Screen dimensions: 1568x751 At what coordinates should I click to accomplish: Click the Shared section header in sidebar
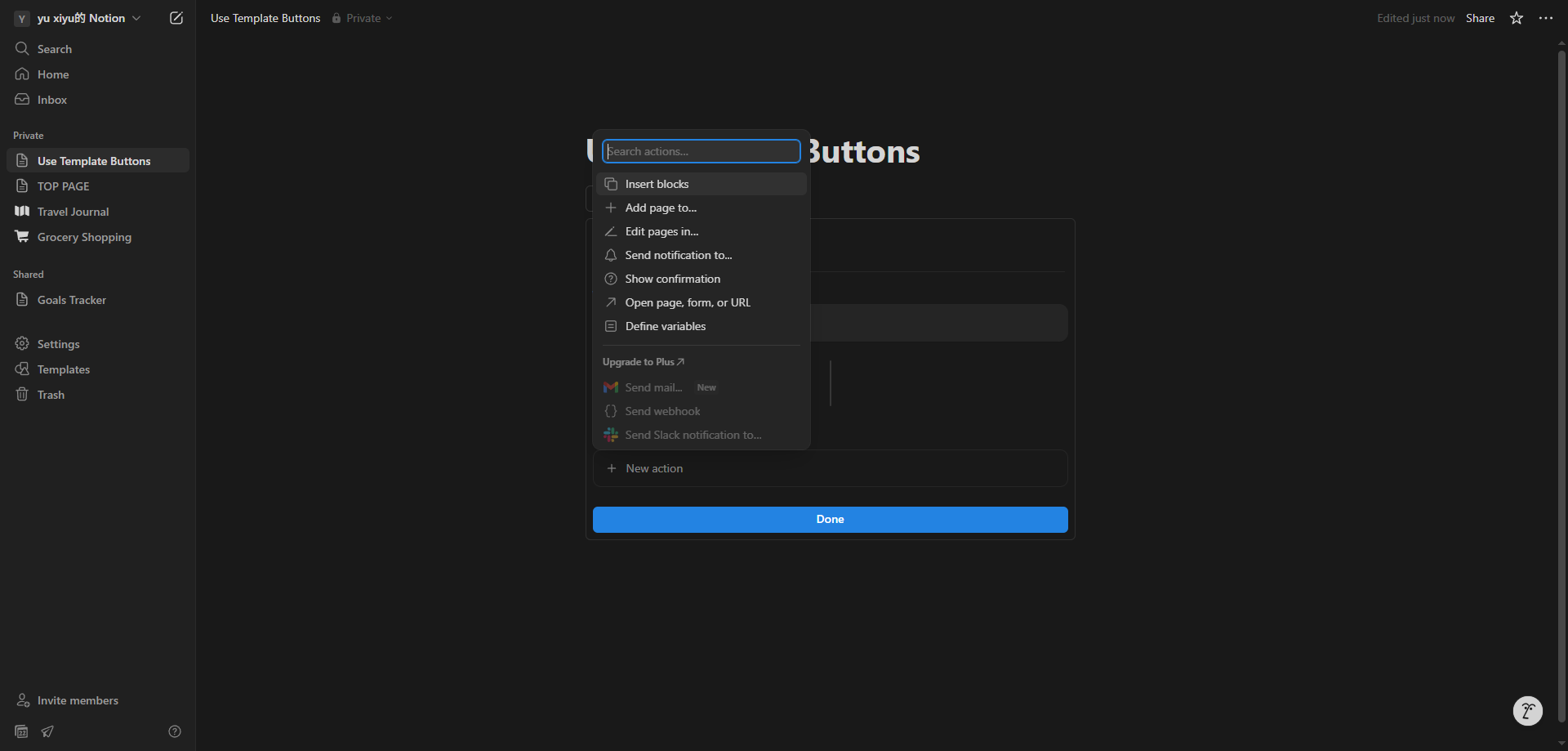point(29,275)
